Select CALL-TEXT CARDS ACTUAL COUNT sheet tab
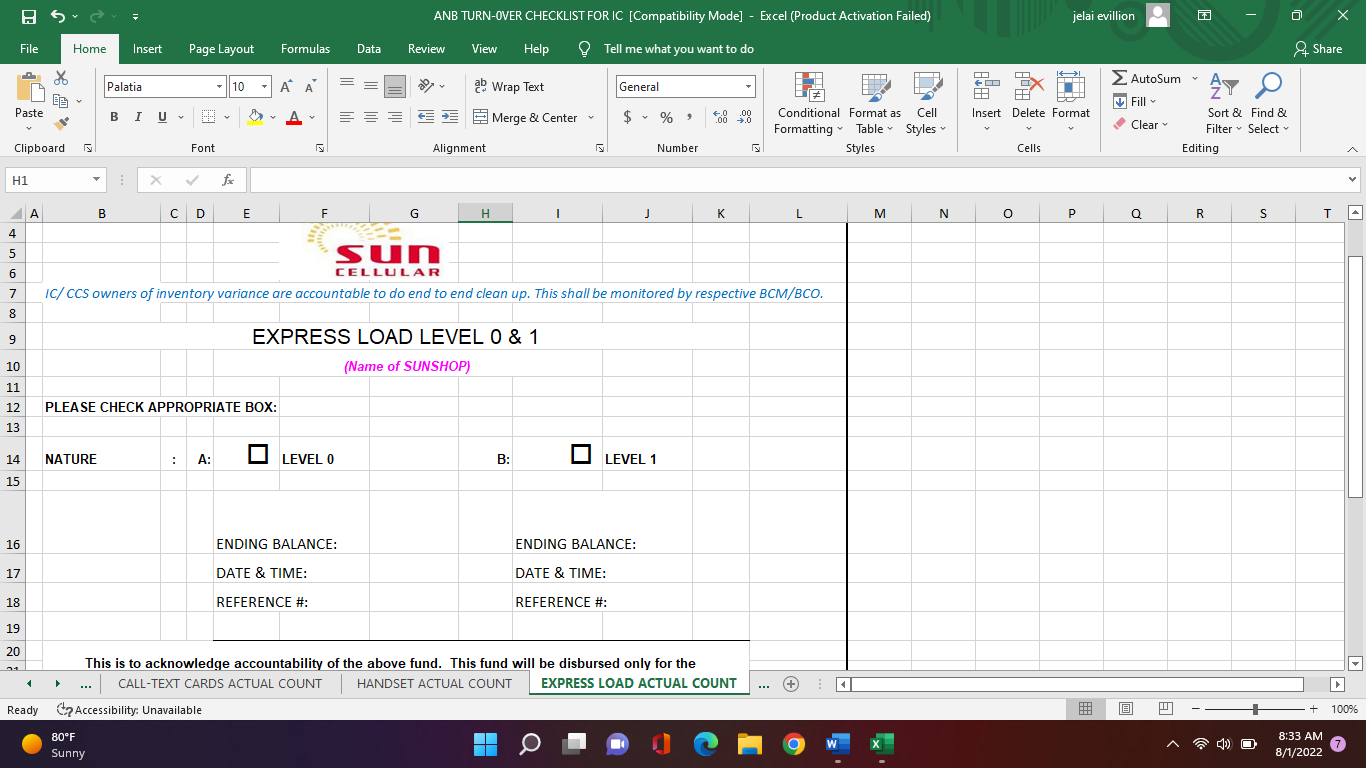This screenshot has width=1366, height=768. tap(220, 683)
